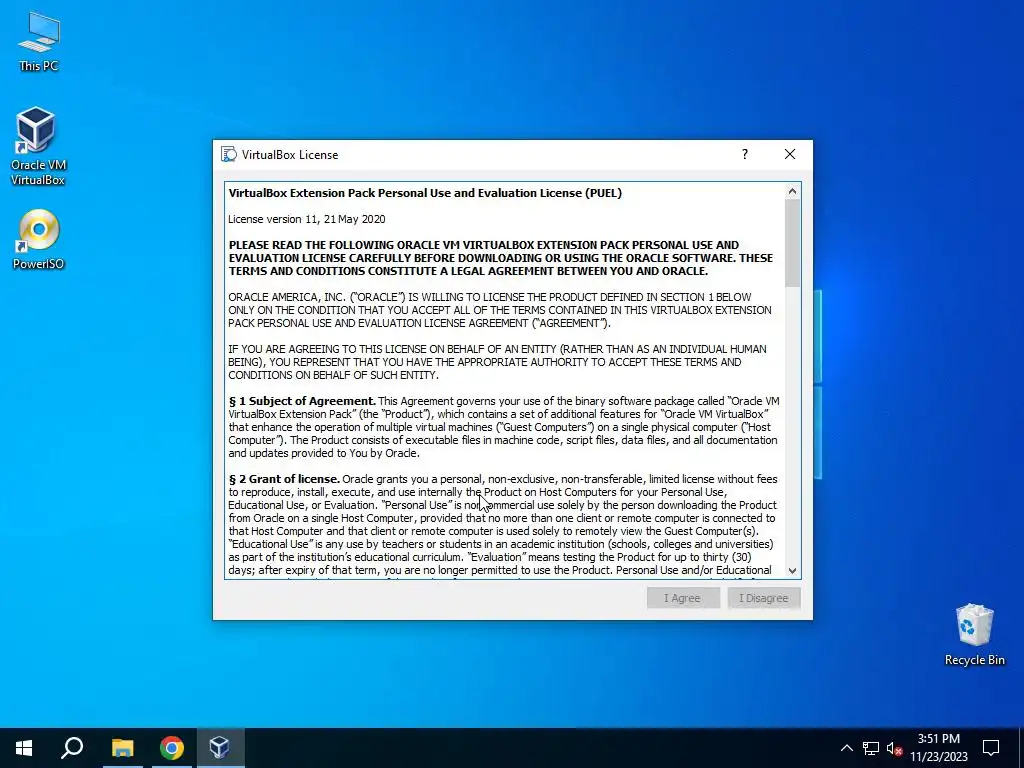
Task: Click 'License version 11, 21 May 2020' text
Action: click(x=307, y=219)
